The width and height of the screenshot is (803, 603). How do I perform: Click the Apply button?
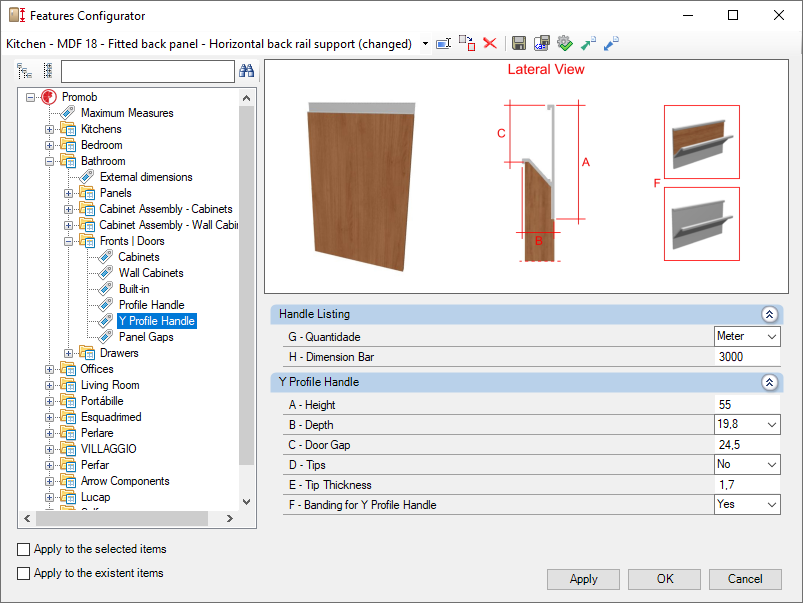click(x=583, y=579)
